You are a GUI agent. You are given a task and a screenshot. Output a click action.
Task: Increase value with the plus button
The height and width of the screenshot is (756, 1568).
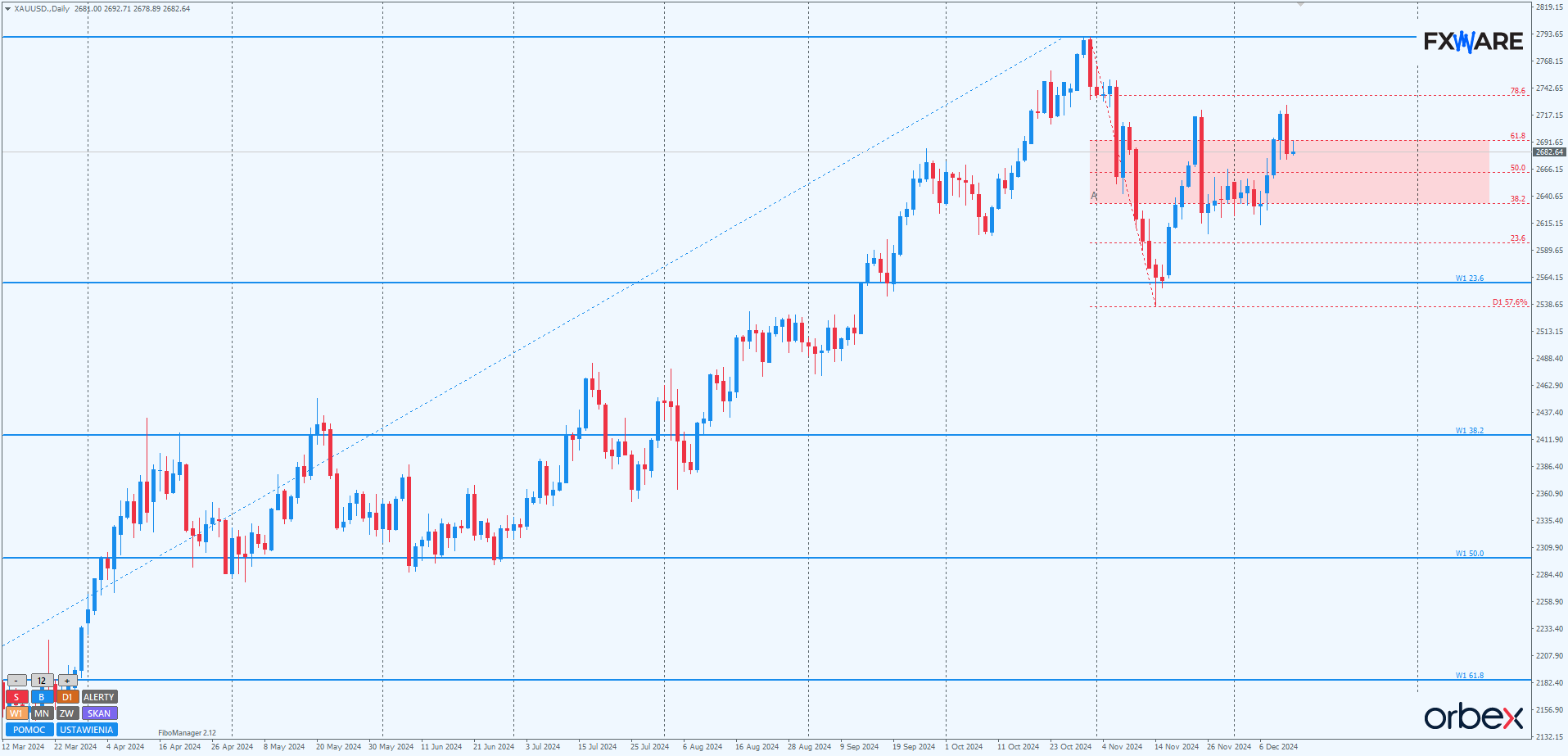pos(67,681)
